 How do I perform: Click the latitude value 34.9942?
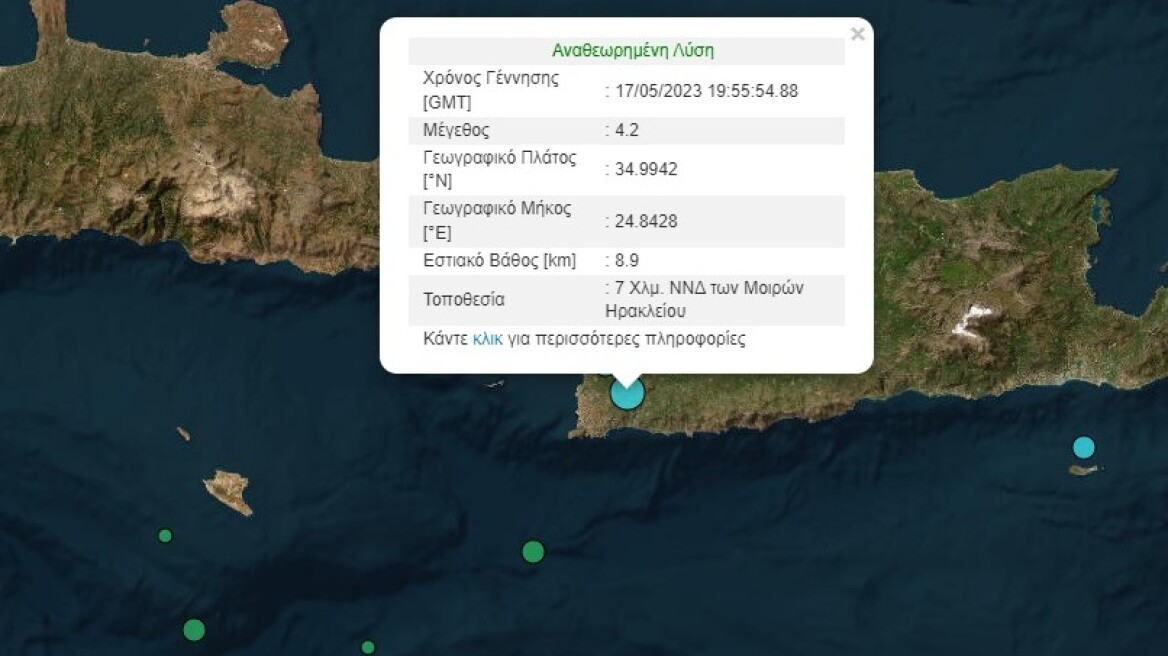pos(647,169)
